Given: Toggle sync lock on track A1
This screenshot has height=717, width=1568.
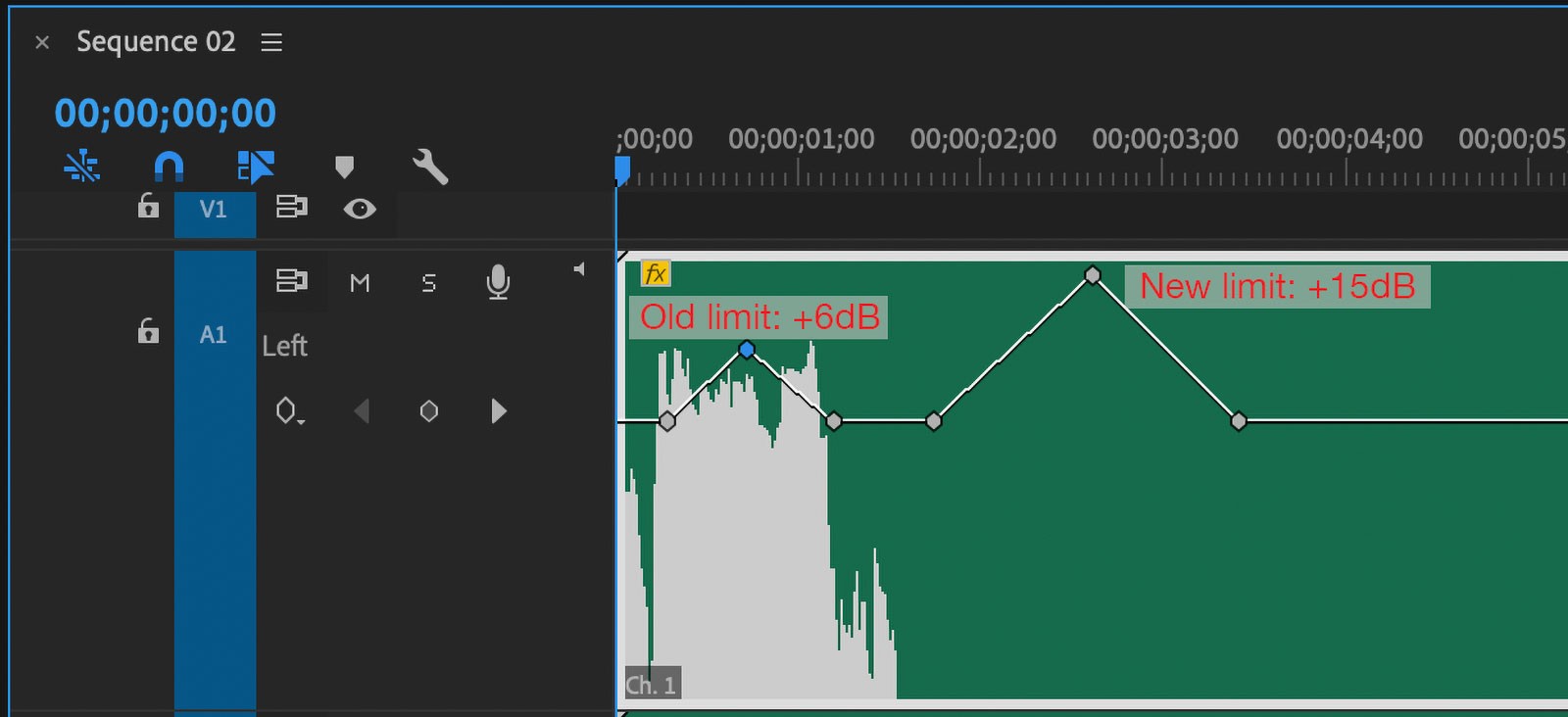Looking at the screenshot, I should (291, 281).
